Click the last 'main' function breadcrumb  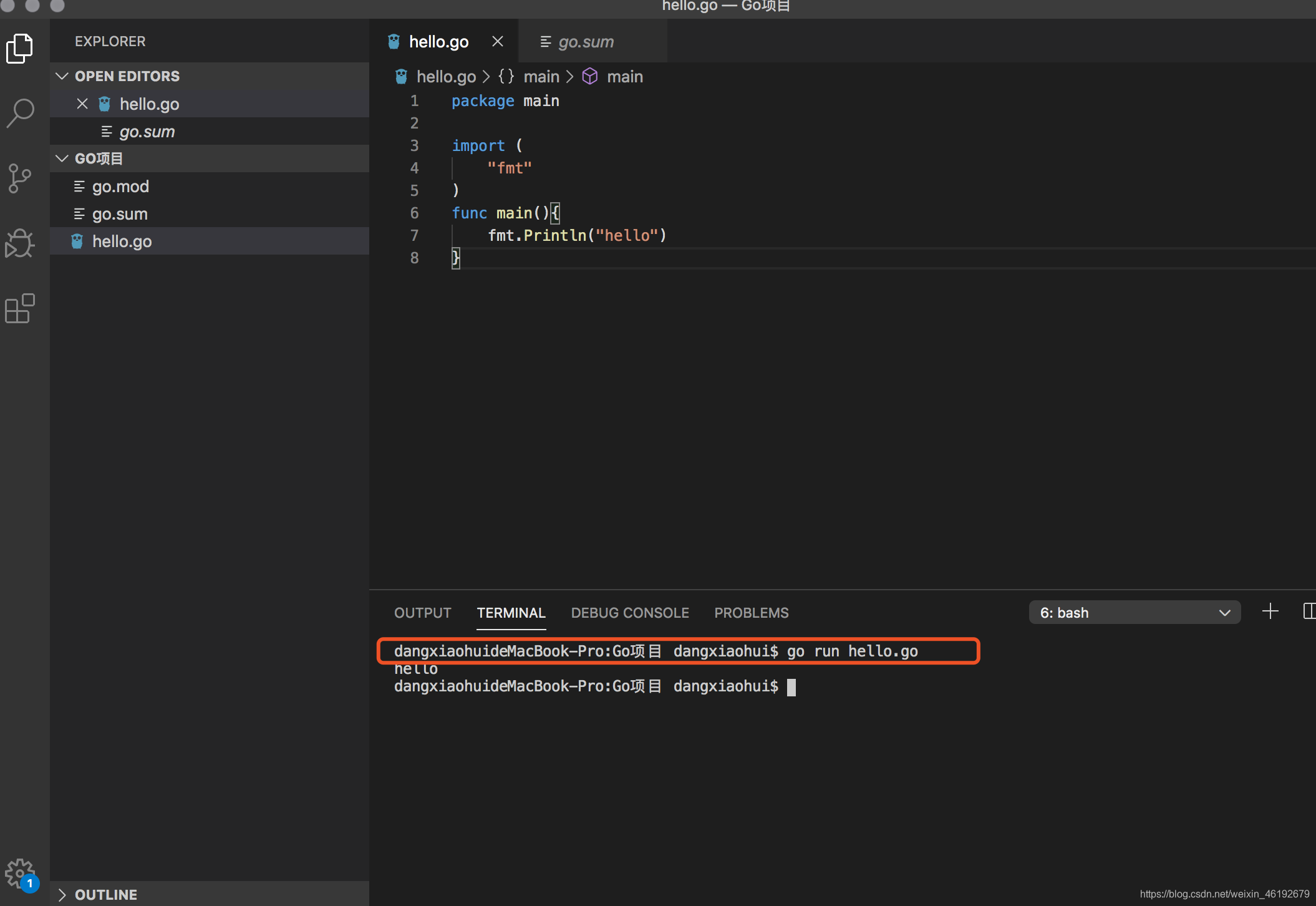(625, 76)
